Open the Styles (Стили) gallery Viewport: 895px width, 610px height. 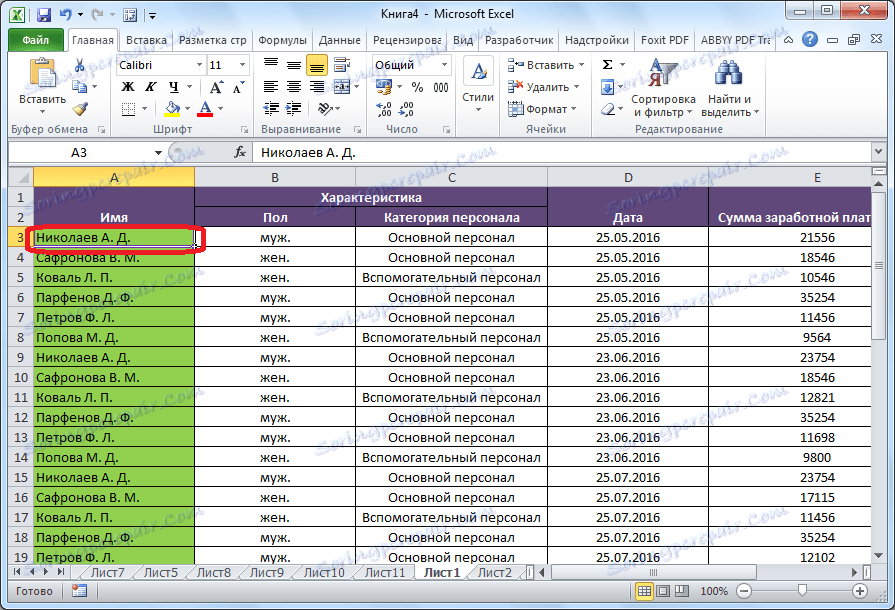pos(478,82)
